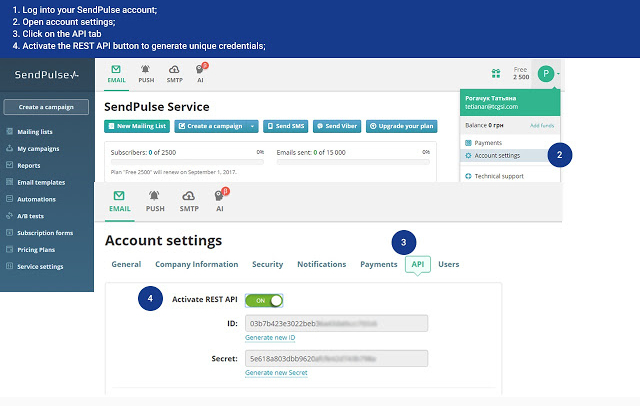Click the Generate new Secret link
640x406 pixels.
click(276, 372)
